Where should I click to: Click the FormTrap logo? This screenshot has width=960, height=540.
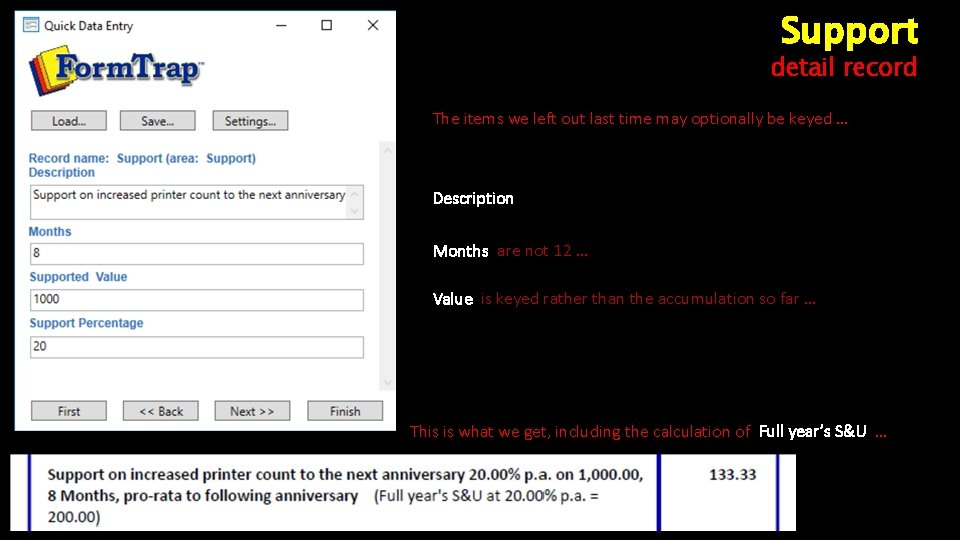(x=116, y=70)
